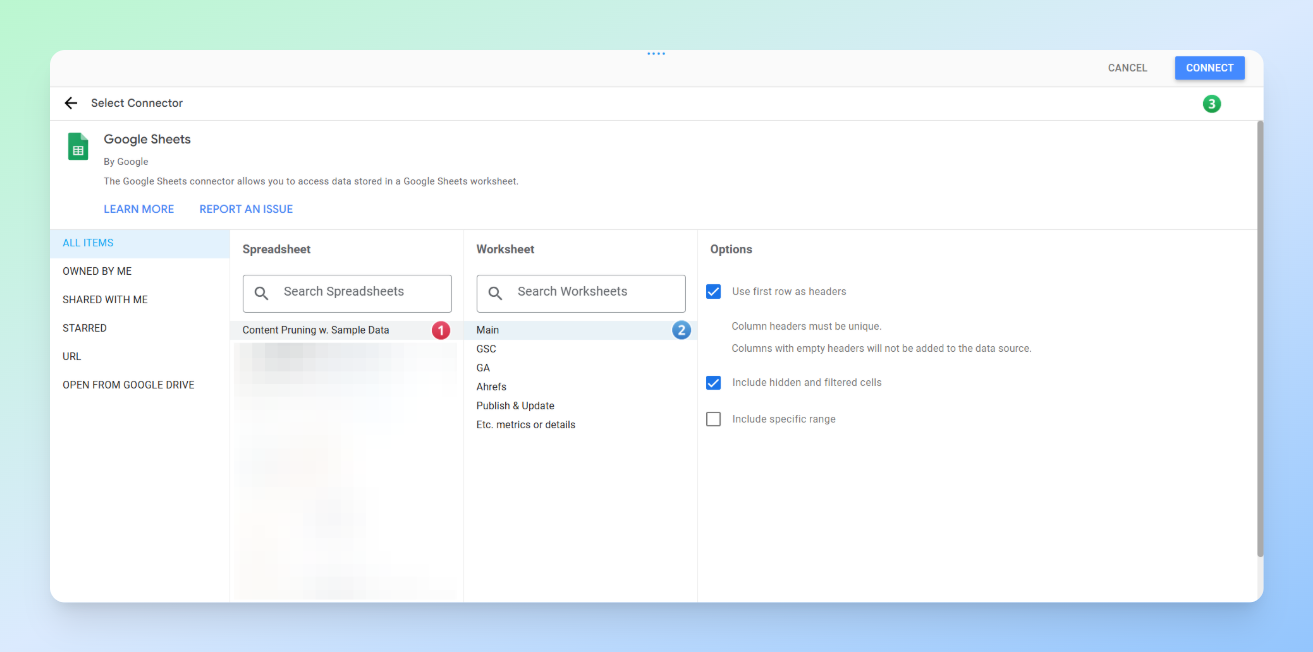The height and width of the screenshot is (652, 1313).
Task: Uncheck Use first row as headers
Action: click(713, 292)
